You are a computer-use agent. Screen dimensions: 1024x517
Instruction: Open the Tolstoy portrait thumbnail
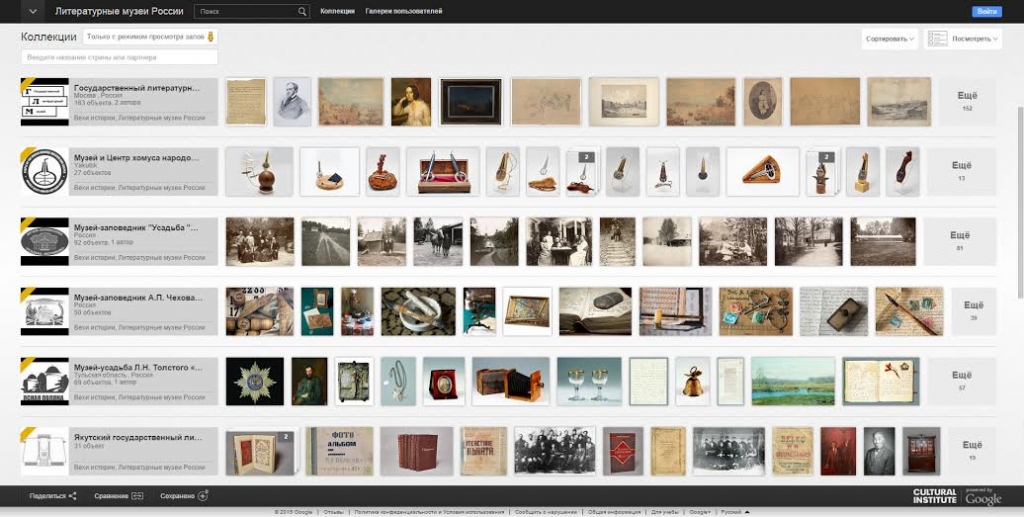(309, 381)
